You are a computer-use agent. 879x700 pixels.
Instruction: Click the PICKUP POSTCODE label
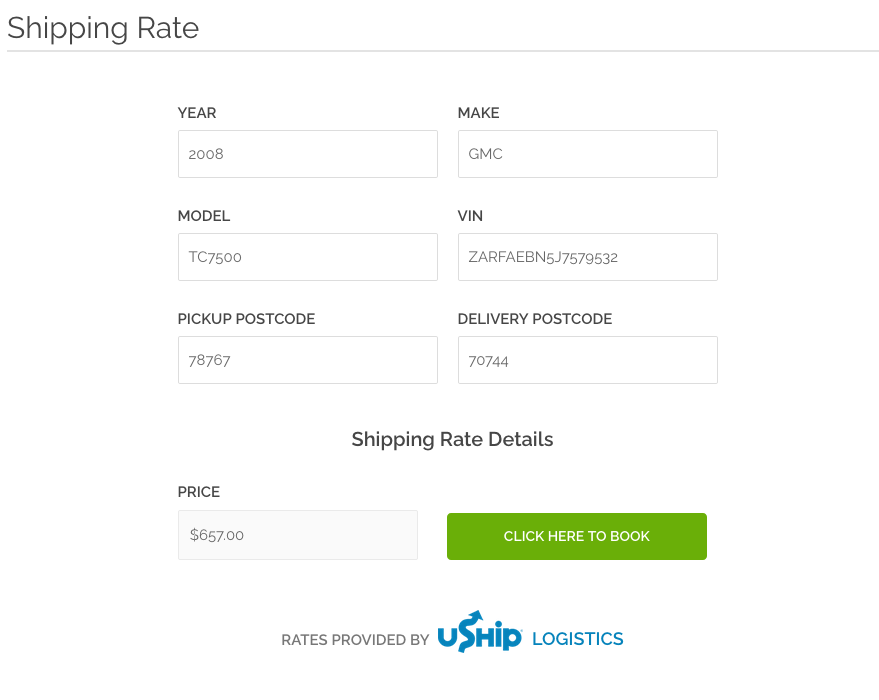pos(246,319)
